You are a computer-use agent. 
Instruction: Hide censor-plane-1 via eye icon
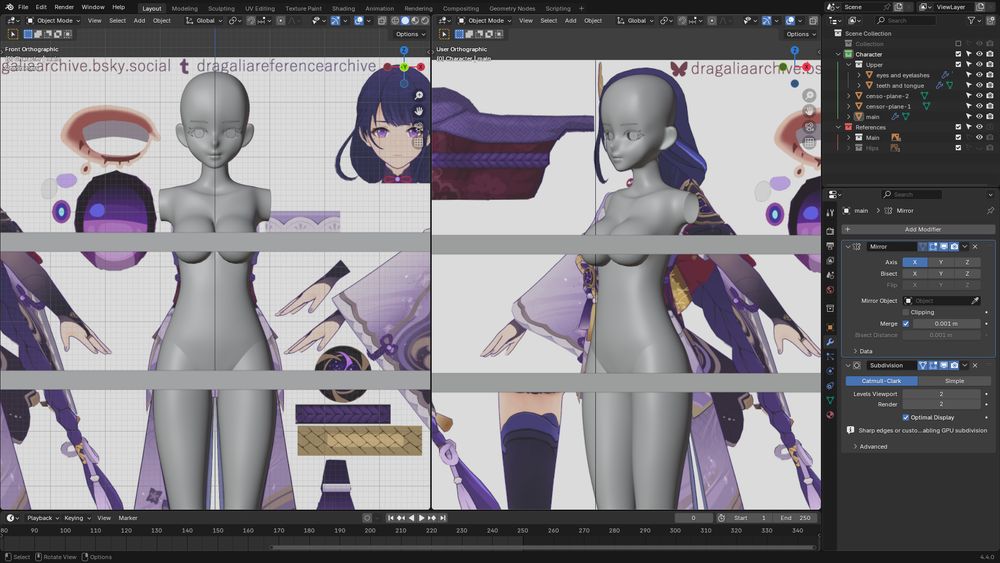coord(979,106)
